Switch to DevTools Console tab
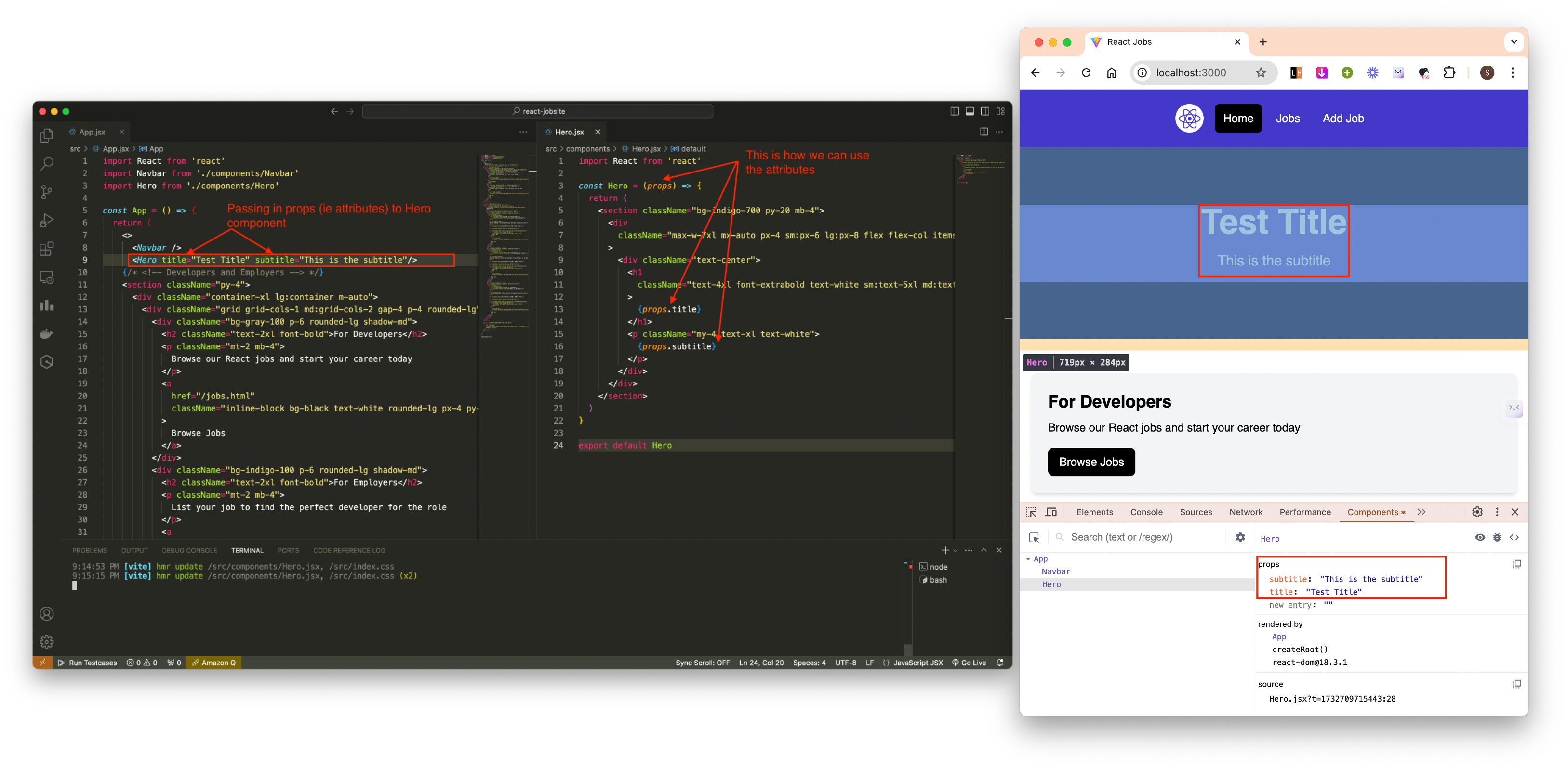Image resolution: width=1568 pixels, height=769 pixels. (1146, 512)
